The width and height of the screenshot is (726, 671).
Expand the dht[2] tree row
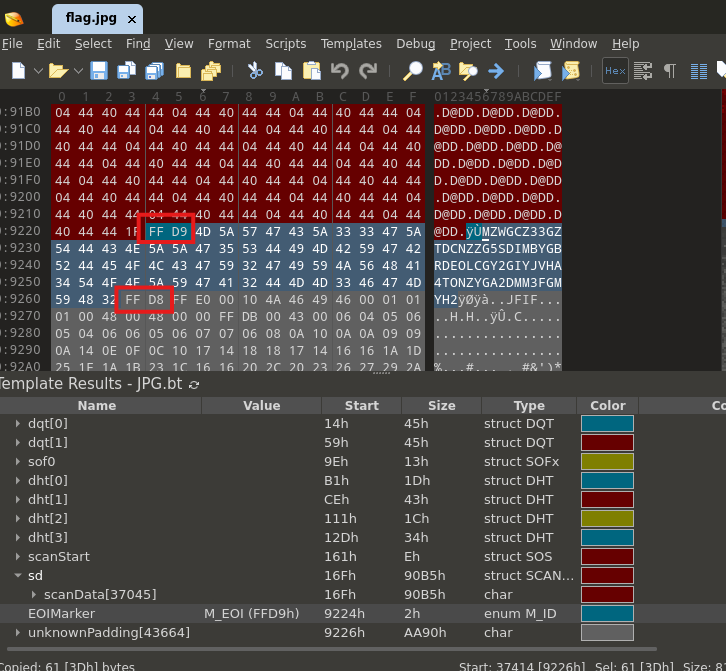pyautogui.click(x=18, y=518)
